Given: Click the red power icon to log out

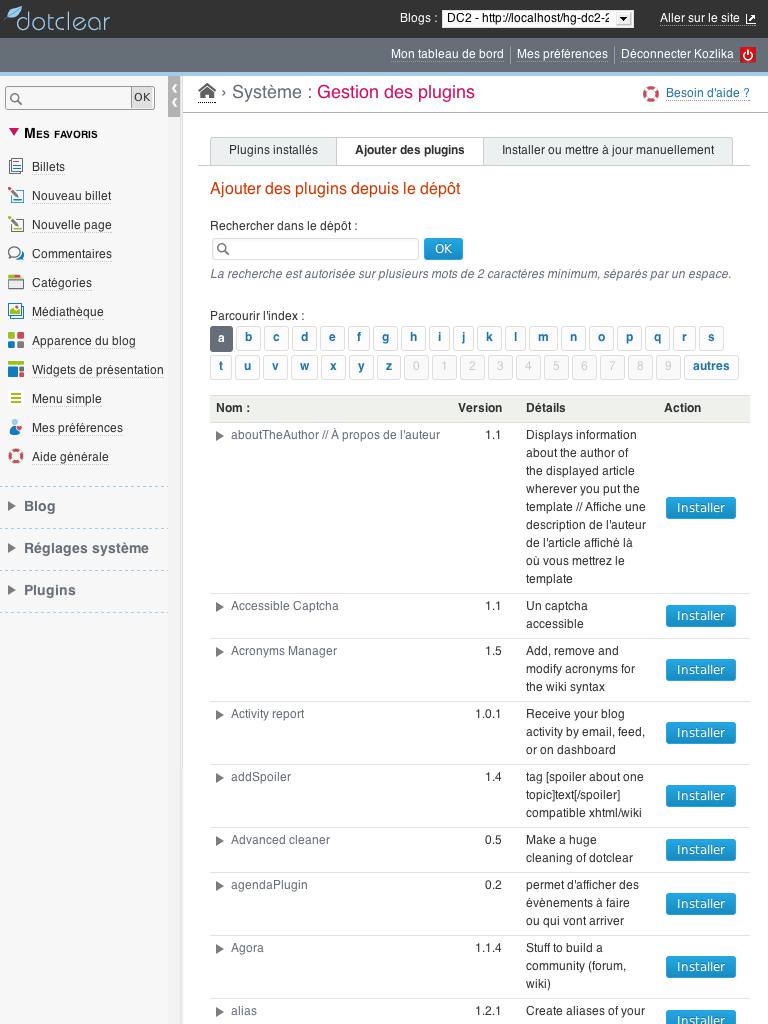Looking at the screenshot, I should (748, 55).
